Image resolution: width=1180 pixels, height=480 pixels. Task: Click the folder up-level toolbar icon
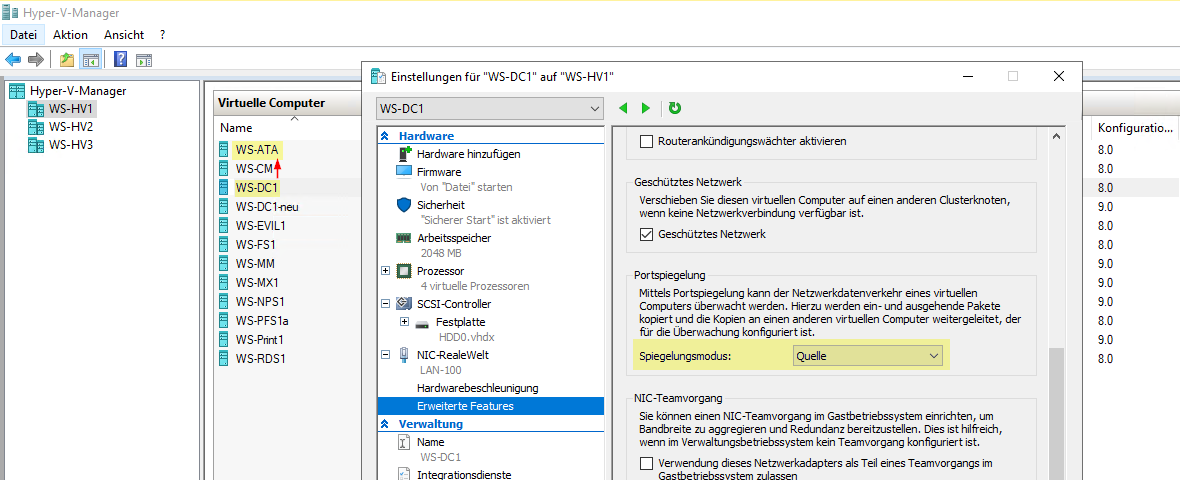tap(67, 59)
